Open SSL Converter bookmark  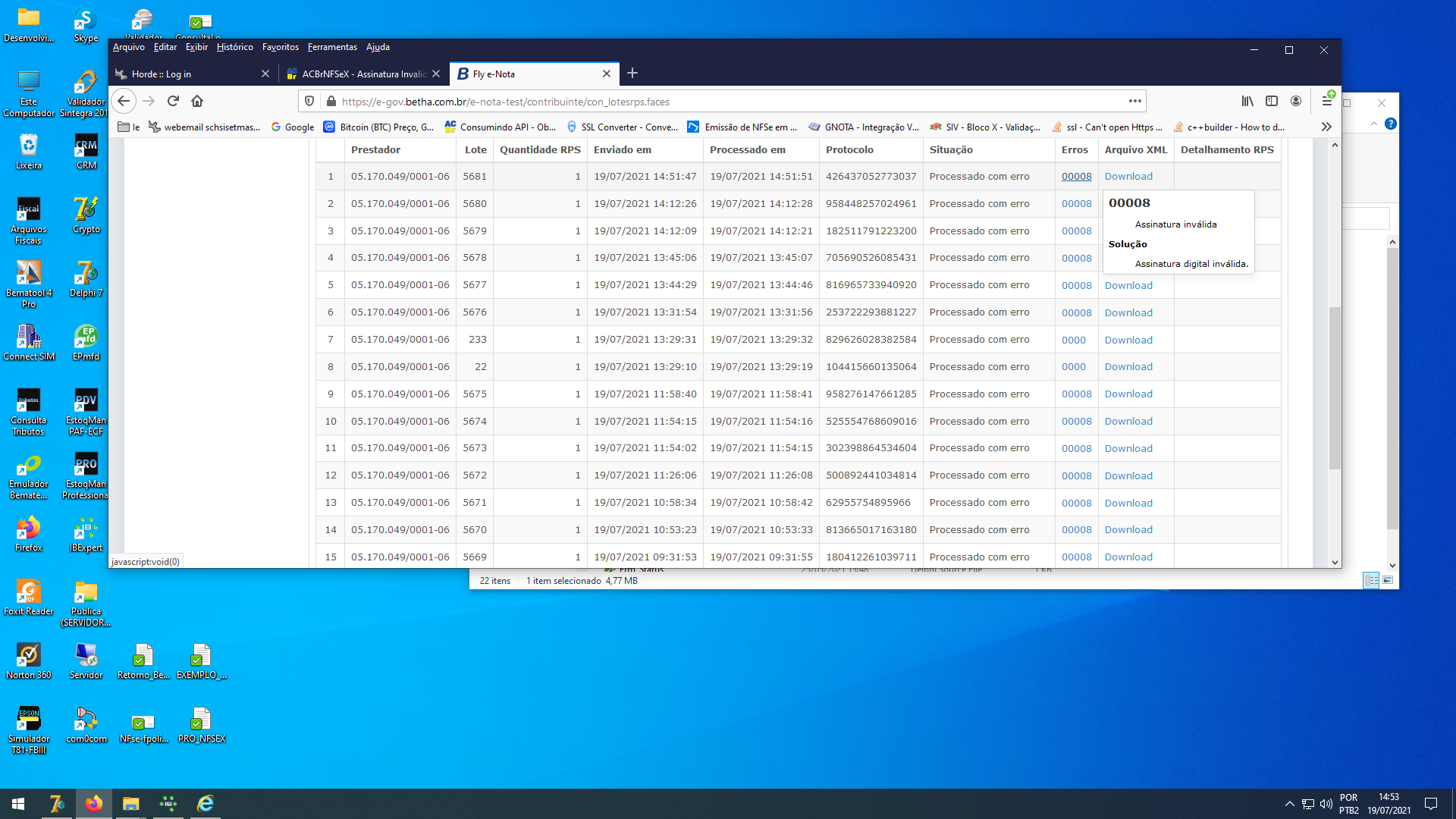click(x=622, y=127)
